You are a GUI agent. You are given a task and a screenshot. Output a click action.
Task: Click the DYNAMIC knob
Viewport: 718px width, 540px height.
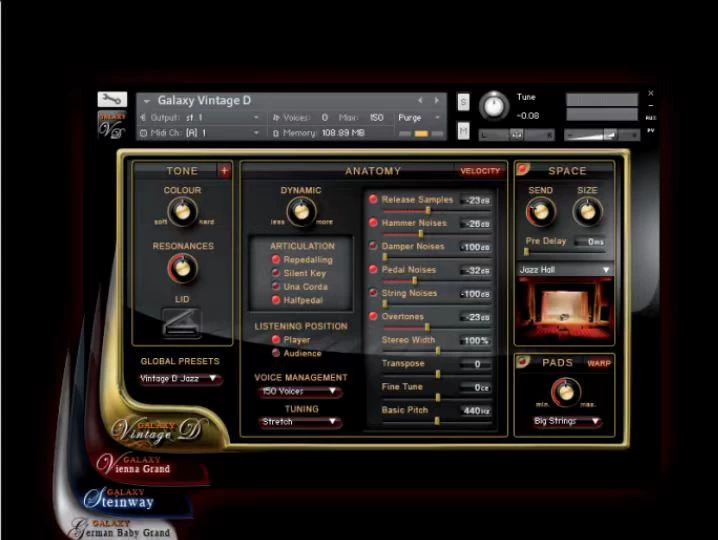(301, 212)
